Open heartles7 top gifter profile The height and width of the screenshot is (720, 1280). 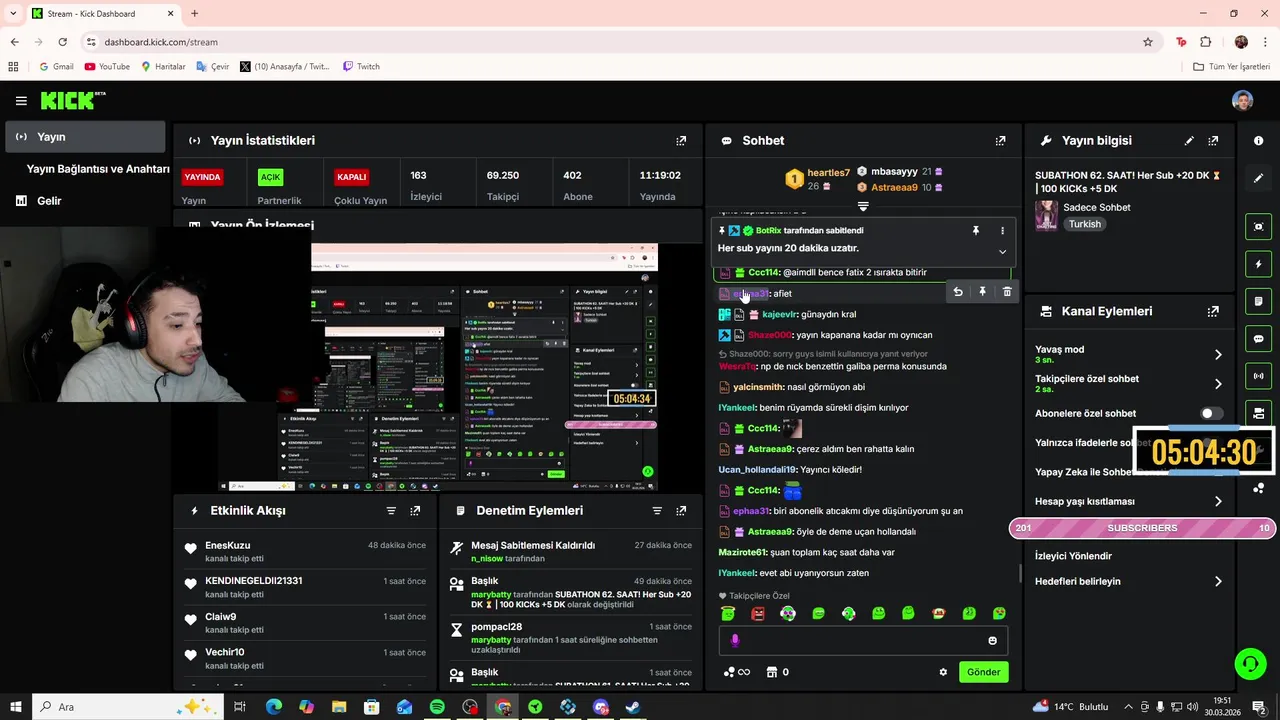tap(828, 173)
